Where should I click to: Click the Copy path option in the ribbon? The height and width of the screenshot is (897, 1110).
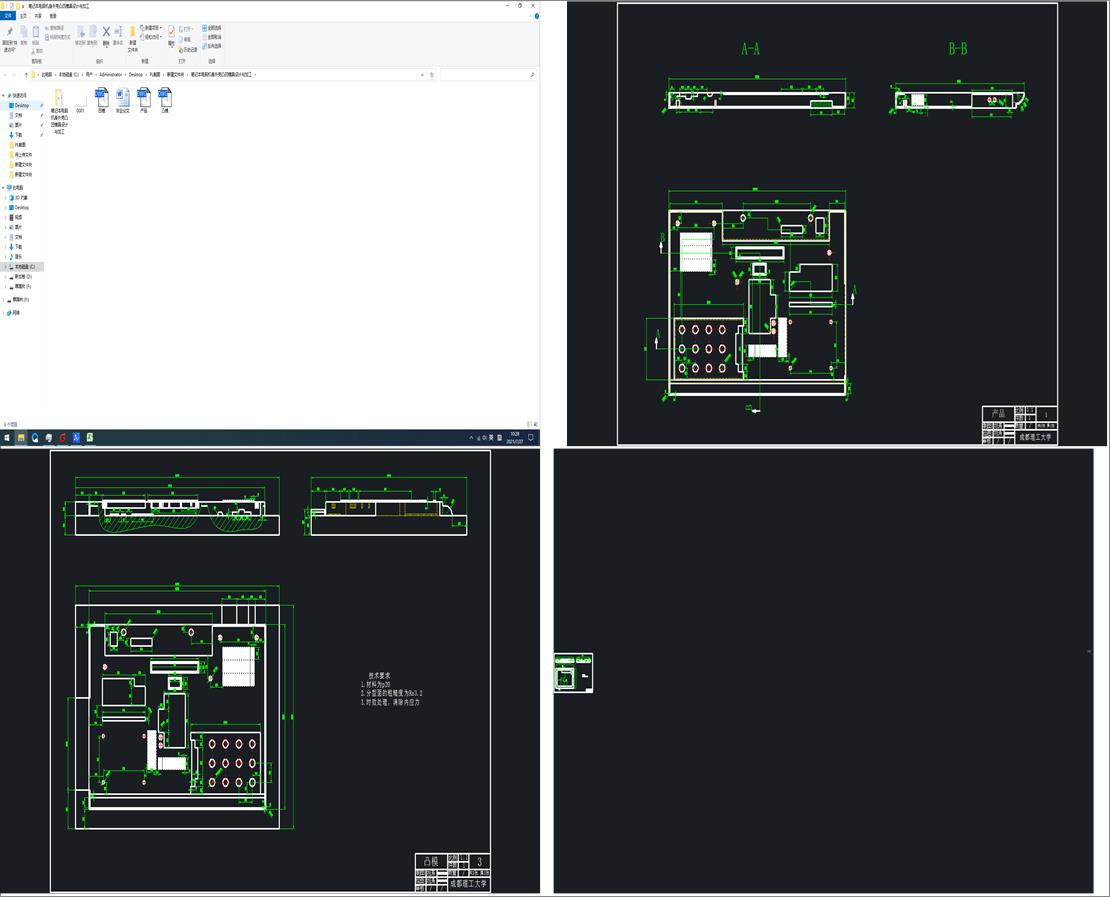click(x=56, y=28)
